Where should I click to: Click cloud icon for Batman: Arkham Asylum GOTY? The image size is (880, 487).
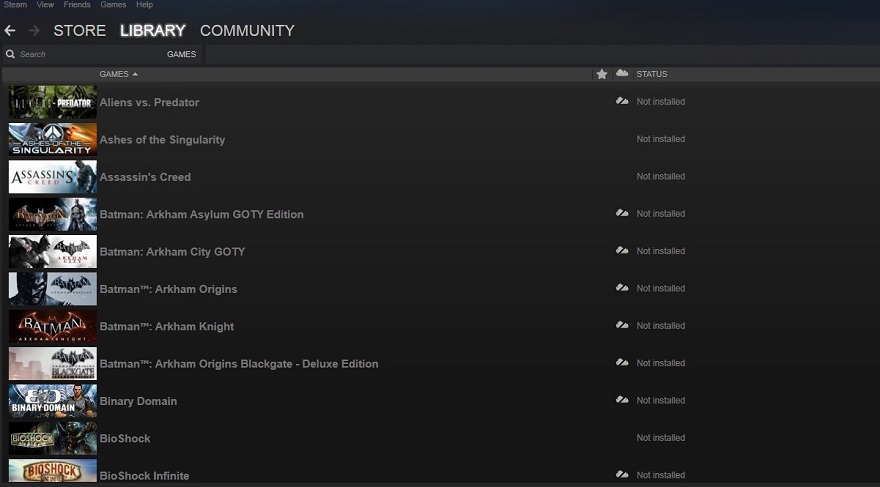[622, 213]
